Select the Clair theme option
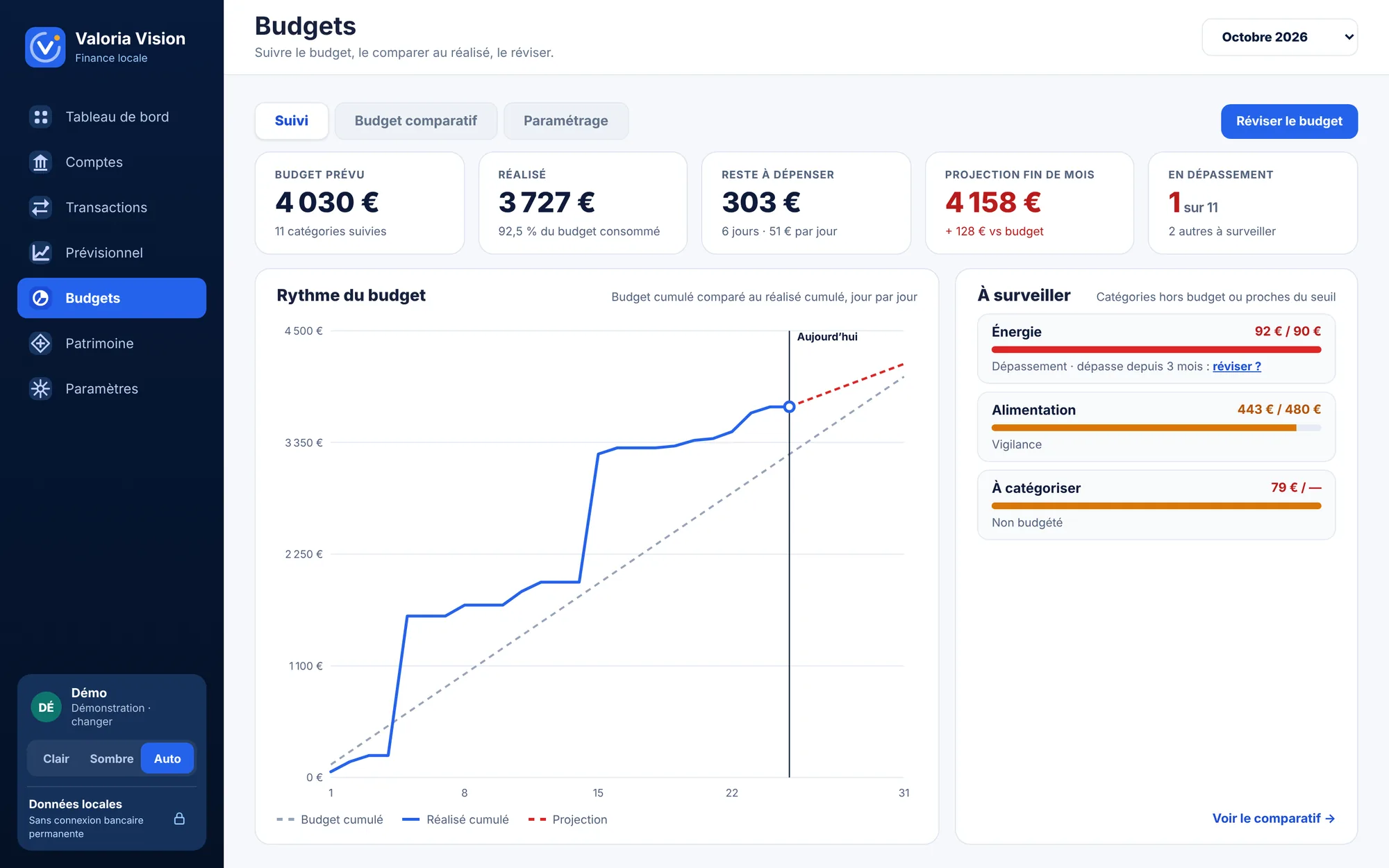 pos(56,759)
